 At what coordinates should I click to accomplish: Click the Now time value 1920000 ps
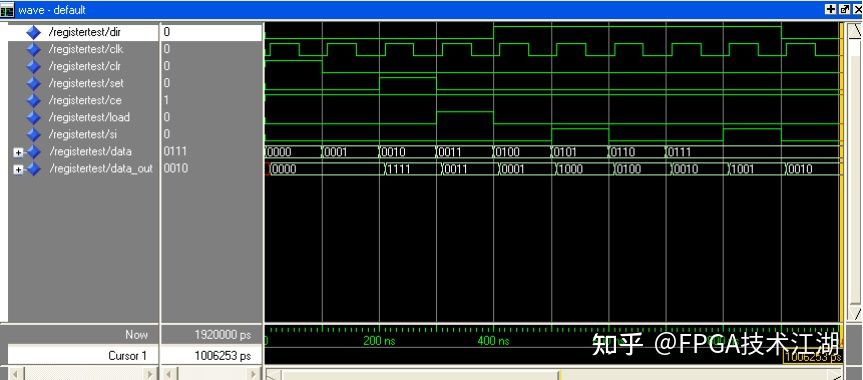point(223,334)
